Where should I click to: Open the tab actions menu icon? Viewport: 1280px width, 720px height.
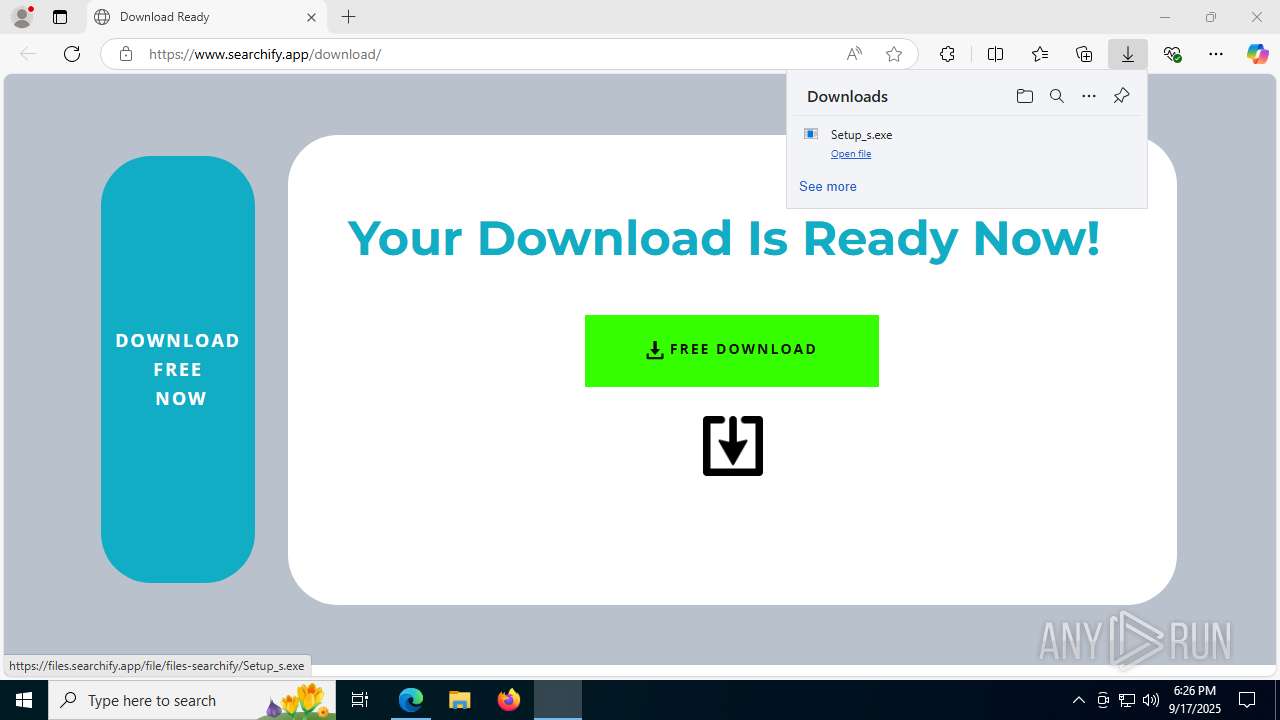[60, 17]
